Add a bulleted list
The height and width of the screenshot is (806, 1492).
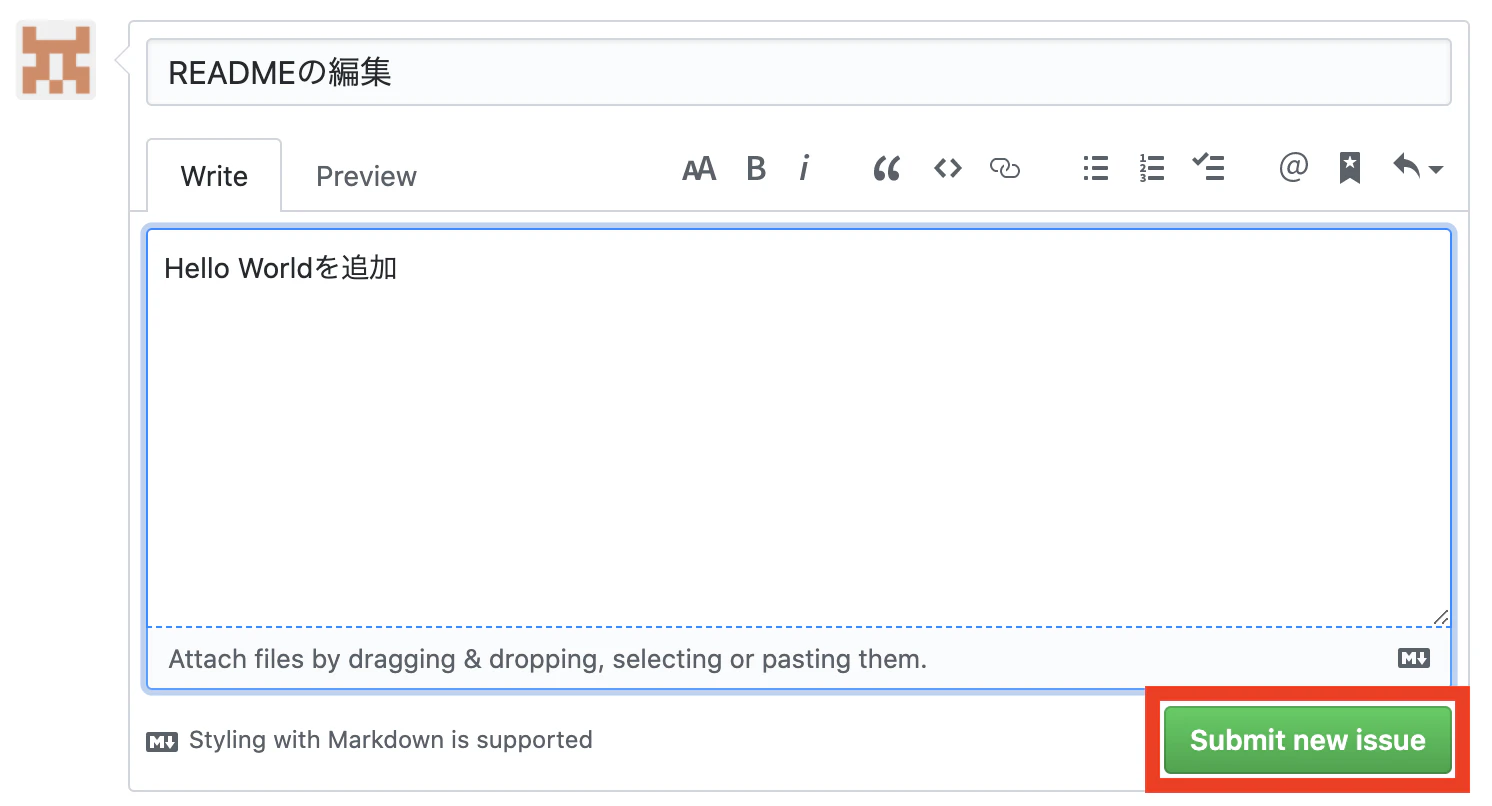click(x=1096, y=169)
